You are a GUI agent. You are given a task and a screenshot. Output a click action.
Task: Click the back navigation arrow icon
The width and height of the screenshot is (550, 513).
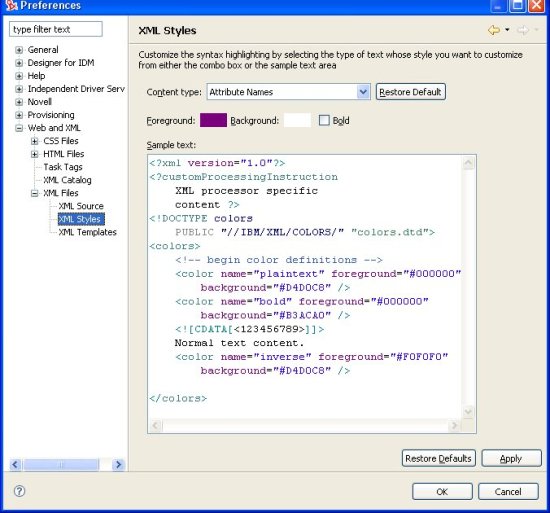494,30
